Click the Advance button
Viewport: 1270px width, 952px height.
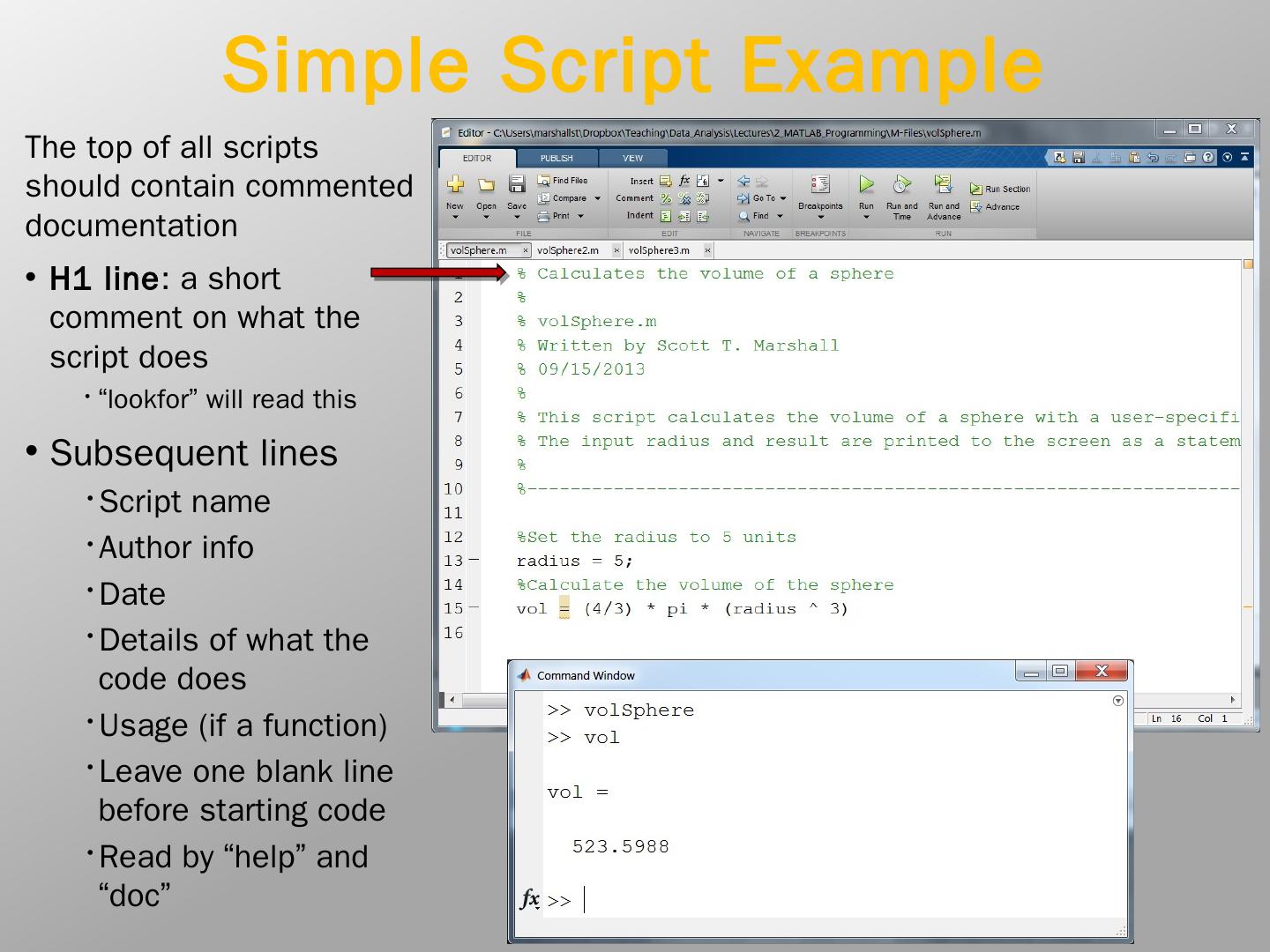tap(995, 207)
